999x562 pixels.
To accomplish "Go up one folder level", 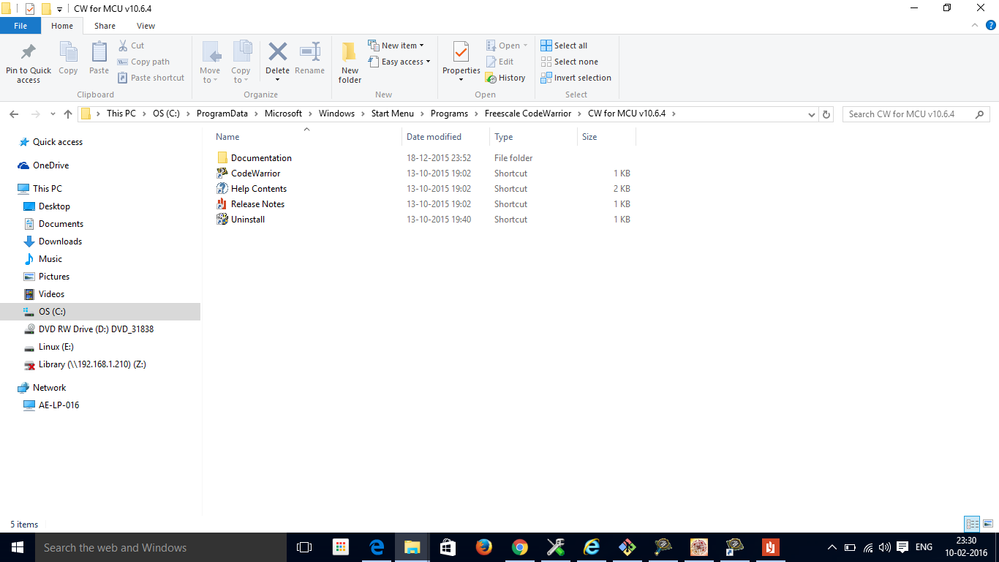I will (x=68, y=114).
